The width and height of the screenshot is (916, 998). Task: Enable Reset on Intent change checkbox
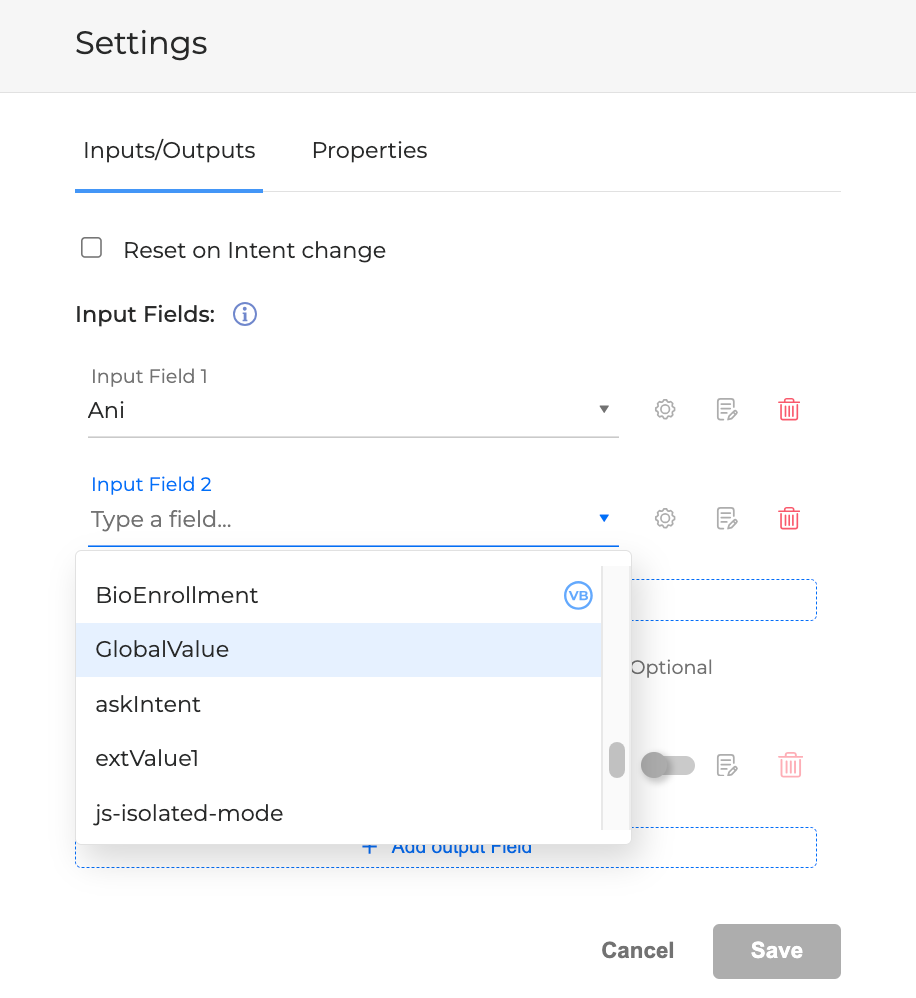pyautogui.click(x=92, y=248)
